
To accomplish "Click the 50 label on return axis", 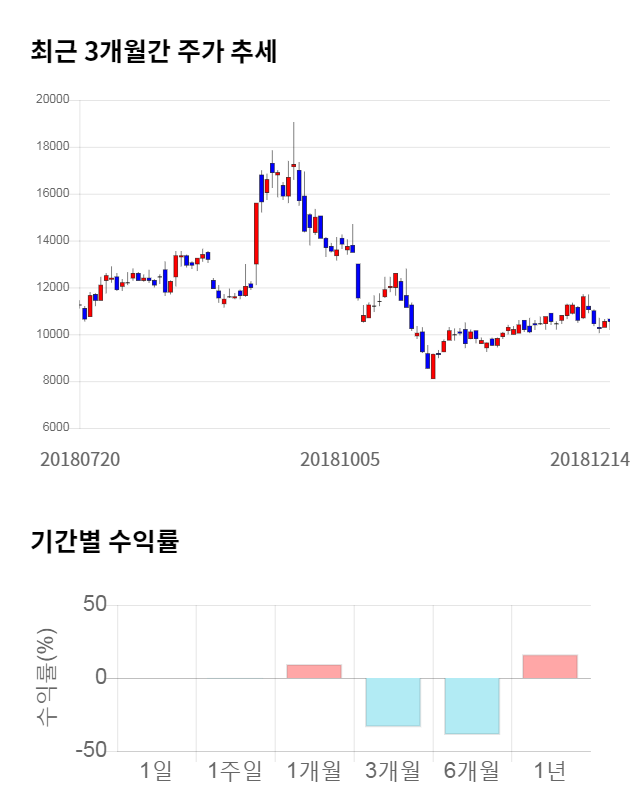I will pos(95,605).
